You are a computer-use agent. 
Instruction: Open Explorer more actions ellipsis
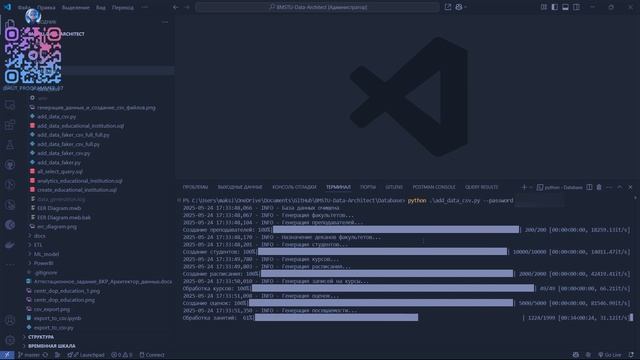(x=165, y=22)
